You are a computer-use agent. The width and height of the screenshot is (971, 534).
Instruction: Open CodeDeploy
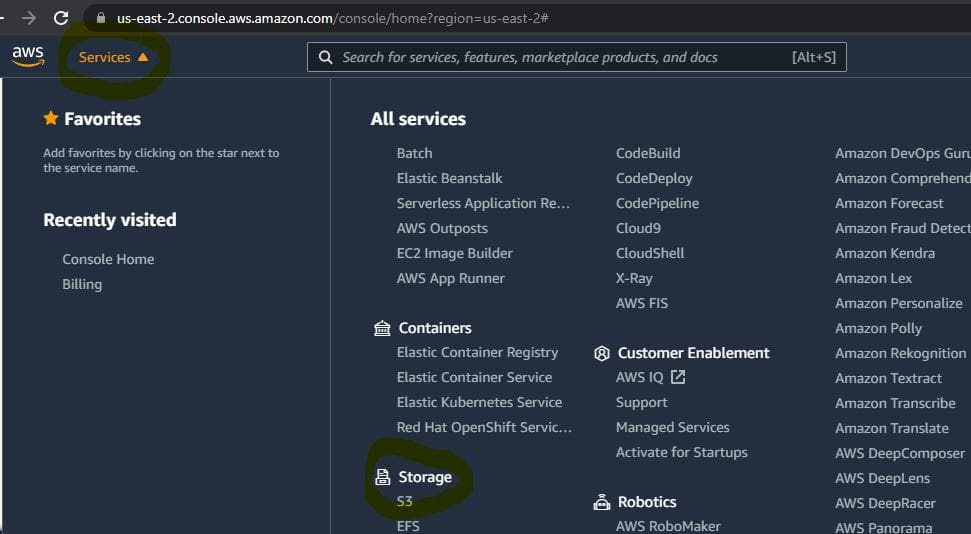tap(654, 178)
